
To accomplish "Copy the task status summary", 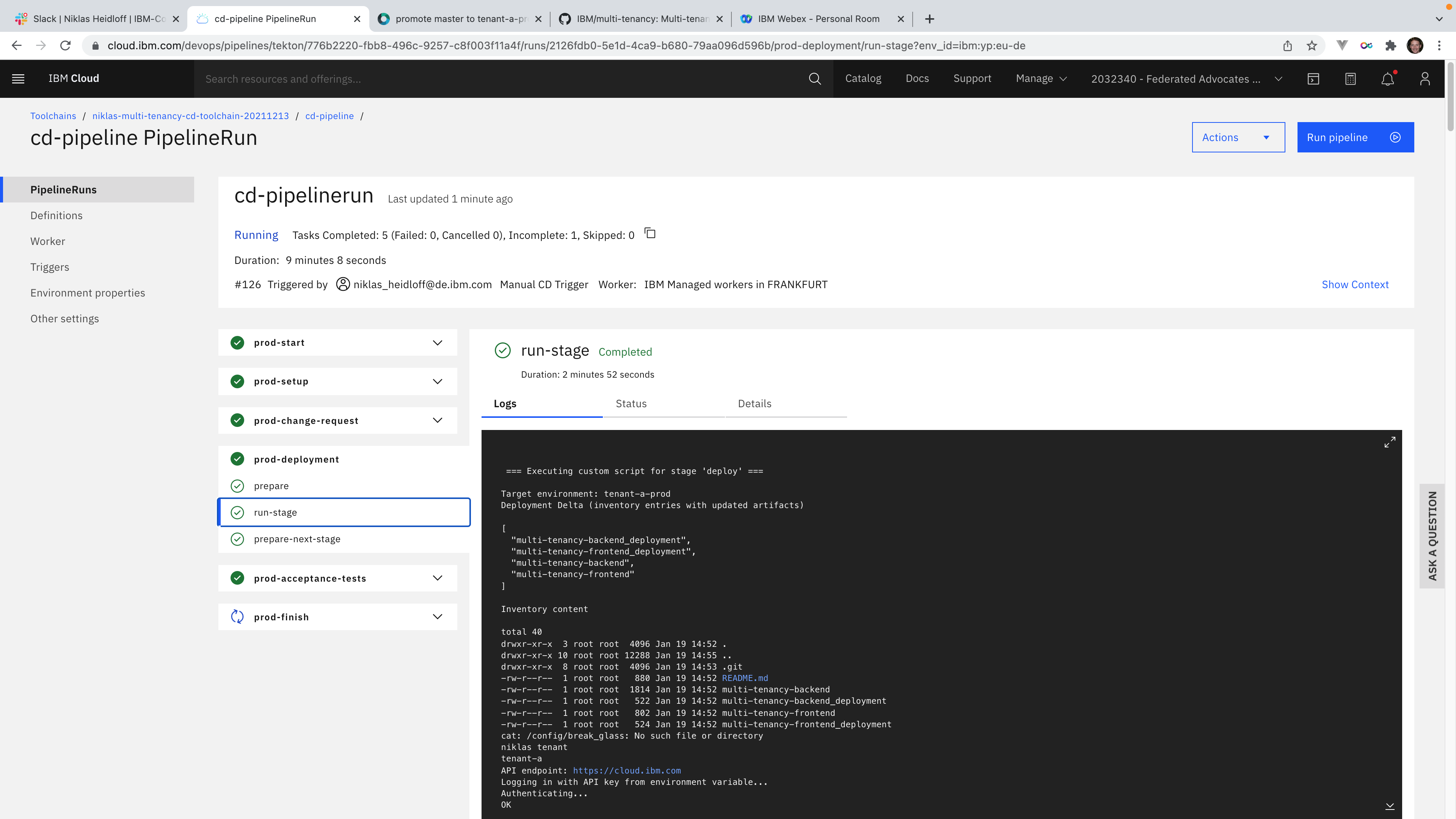I will pos(650,234).
